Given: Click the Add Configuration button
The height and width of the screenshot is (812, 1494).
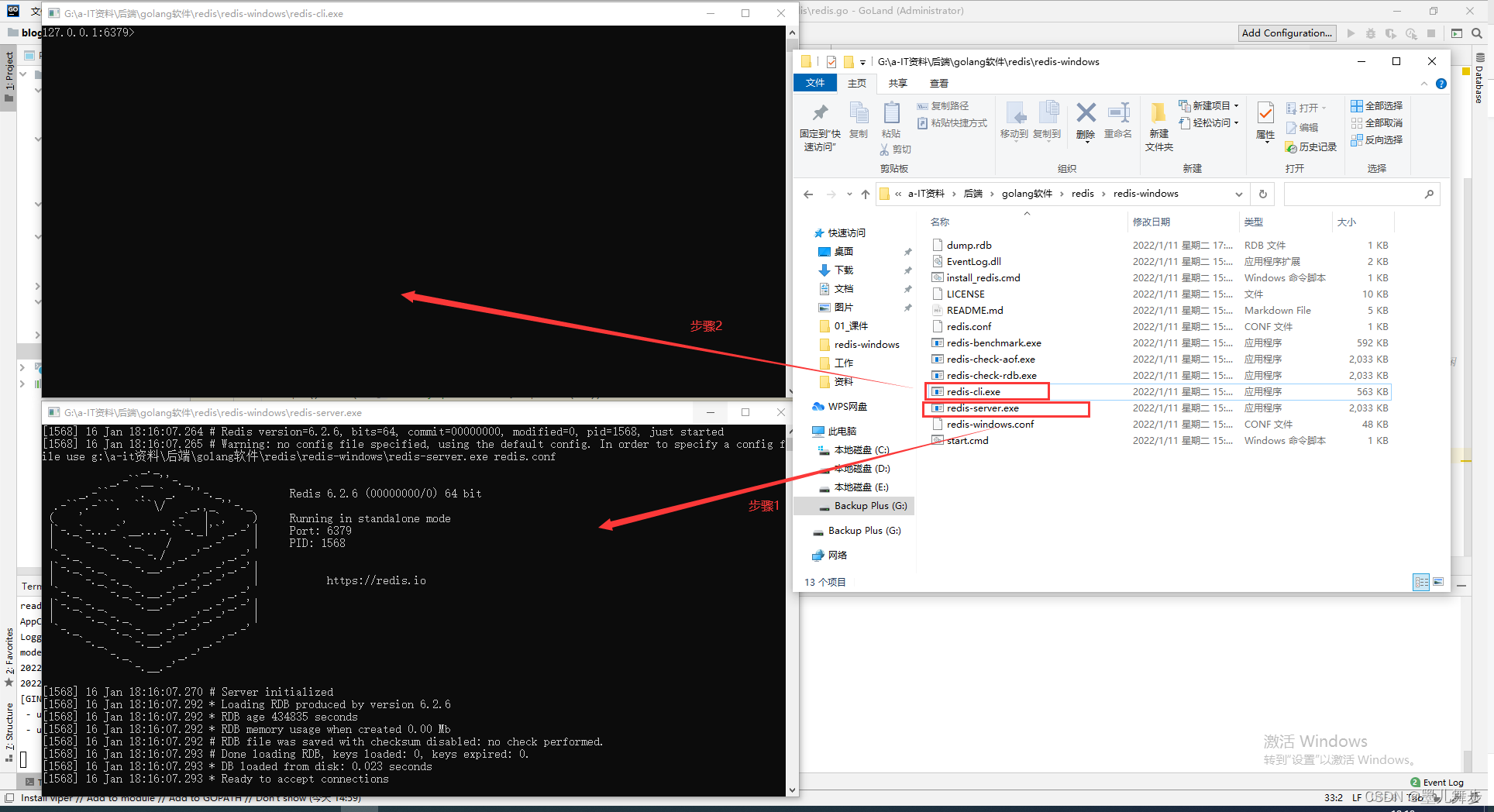Looking at the screenshot, I should [1287, 33].
